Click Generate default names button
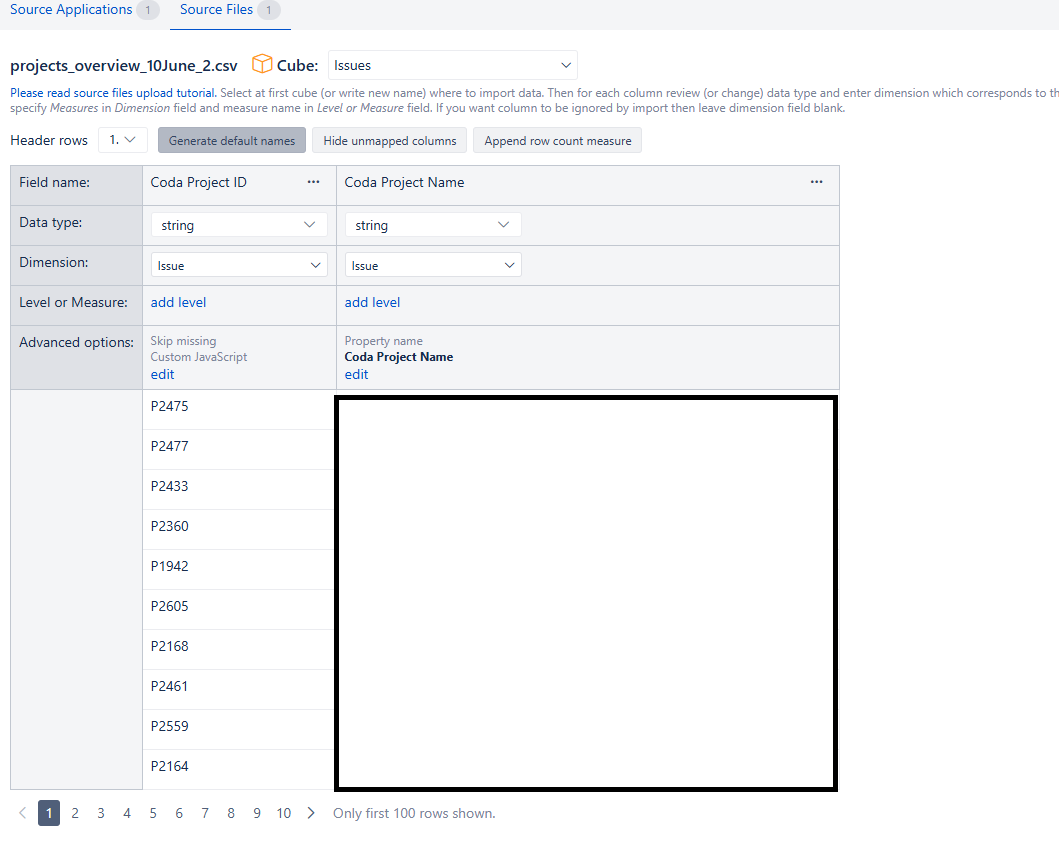1059x854 pixels. pos(232,141)
